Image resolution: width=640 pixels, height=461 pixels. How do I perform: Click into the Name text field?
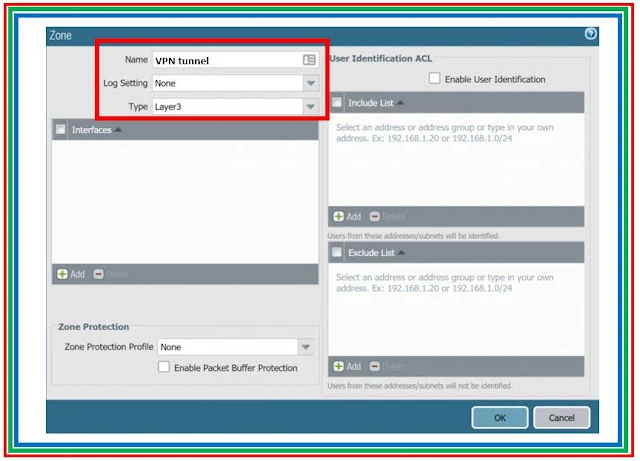(225, 60)
